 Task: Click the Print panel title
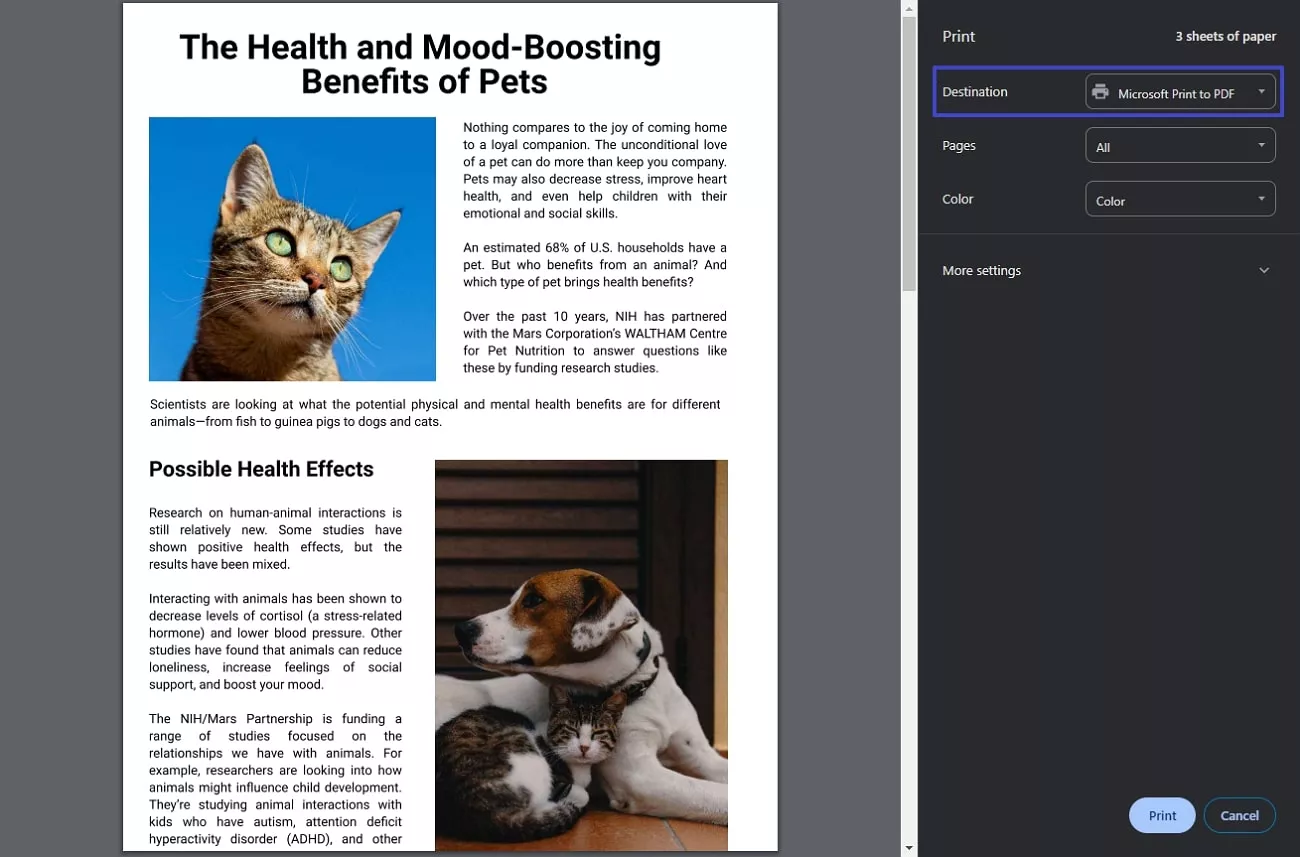click(x=958, y=37)
